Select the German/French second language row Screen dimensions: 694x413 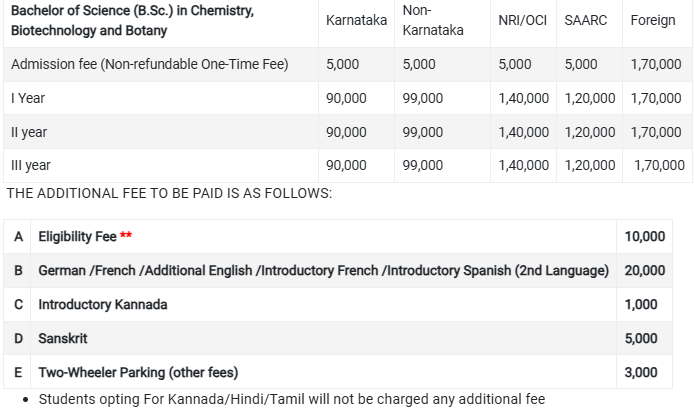click(323, 271)
